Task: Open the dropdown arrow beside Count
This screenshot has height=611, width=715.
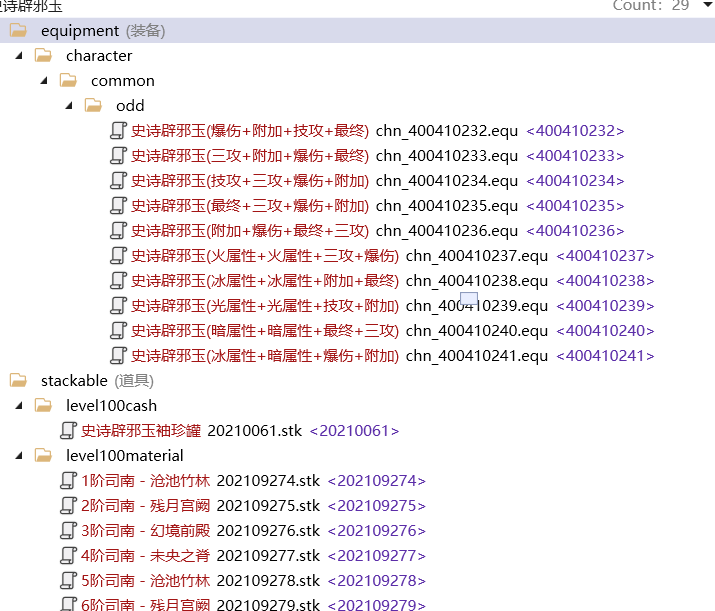Action: (x=708, y=5)
